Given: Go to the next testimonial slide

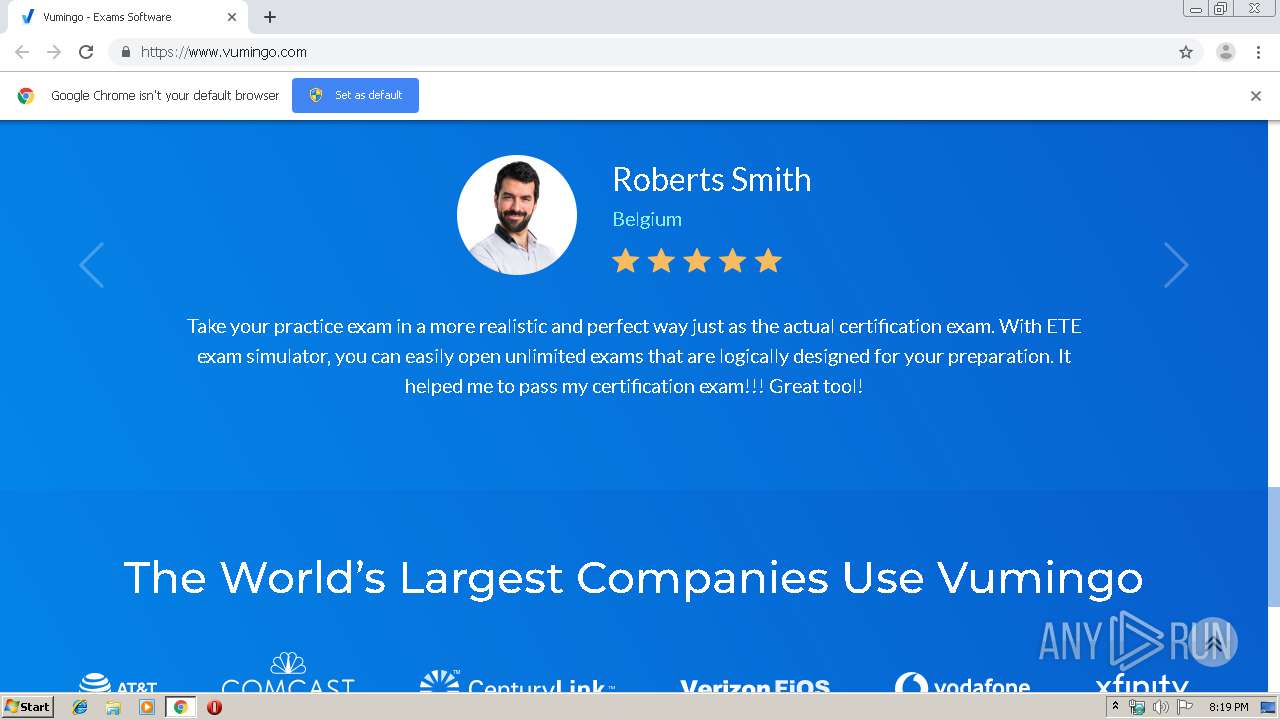Looking at the screenshot, I should coord(1176,265).
